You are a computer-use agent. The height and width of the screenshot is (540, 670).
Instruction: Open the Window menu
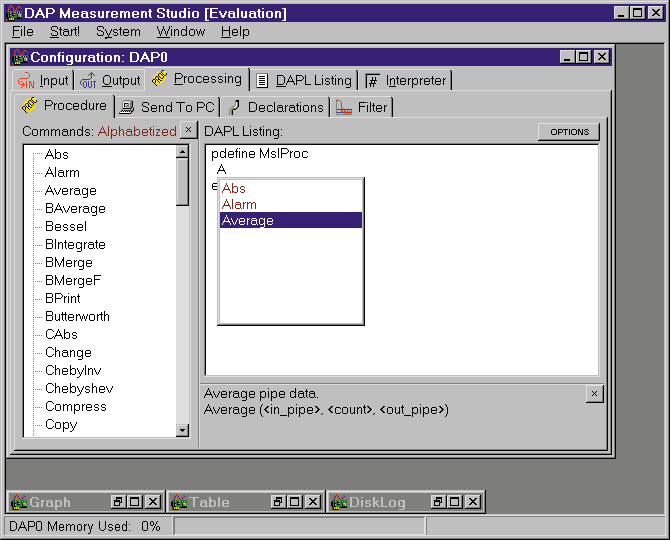click(180, 32)
